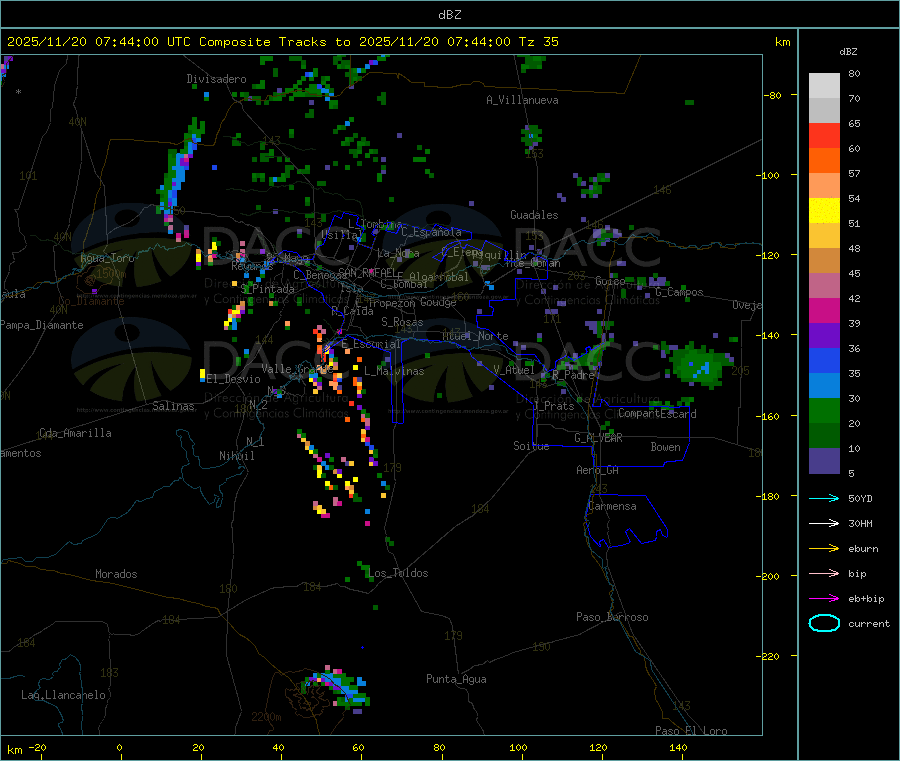Click the 'R_Padre' map label
Viewport: 900px width, 761px height.
coord(573,375)
